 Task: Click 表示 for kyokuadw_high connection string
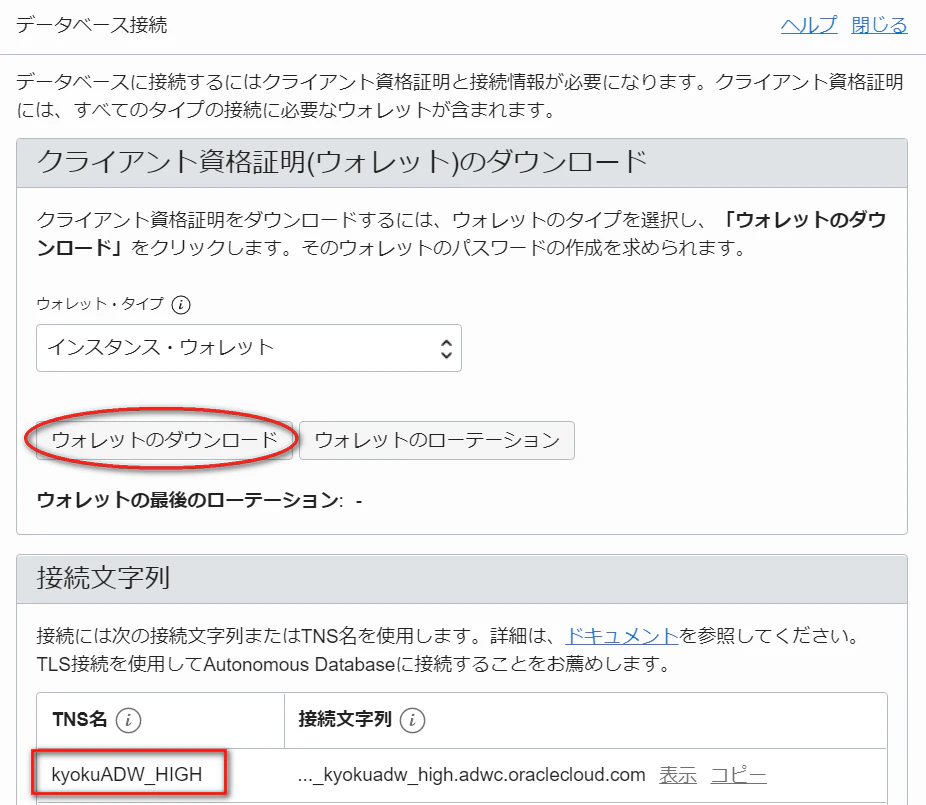pos(677,775)
